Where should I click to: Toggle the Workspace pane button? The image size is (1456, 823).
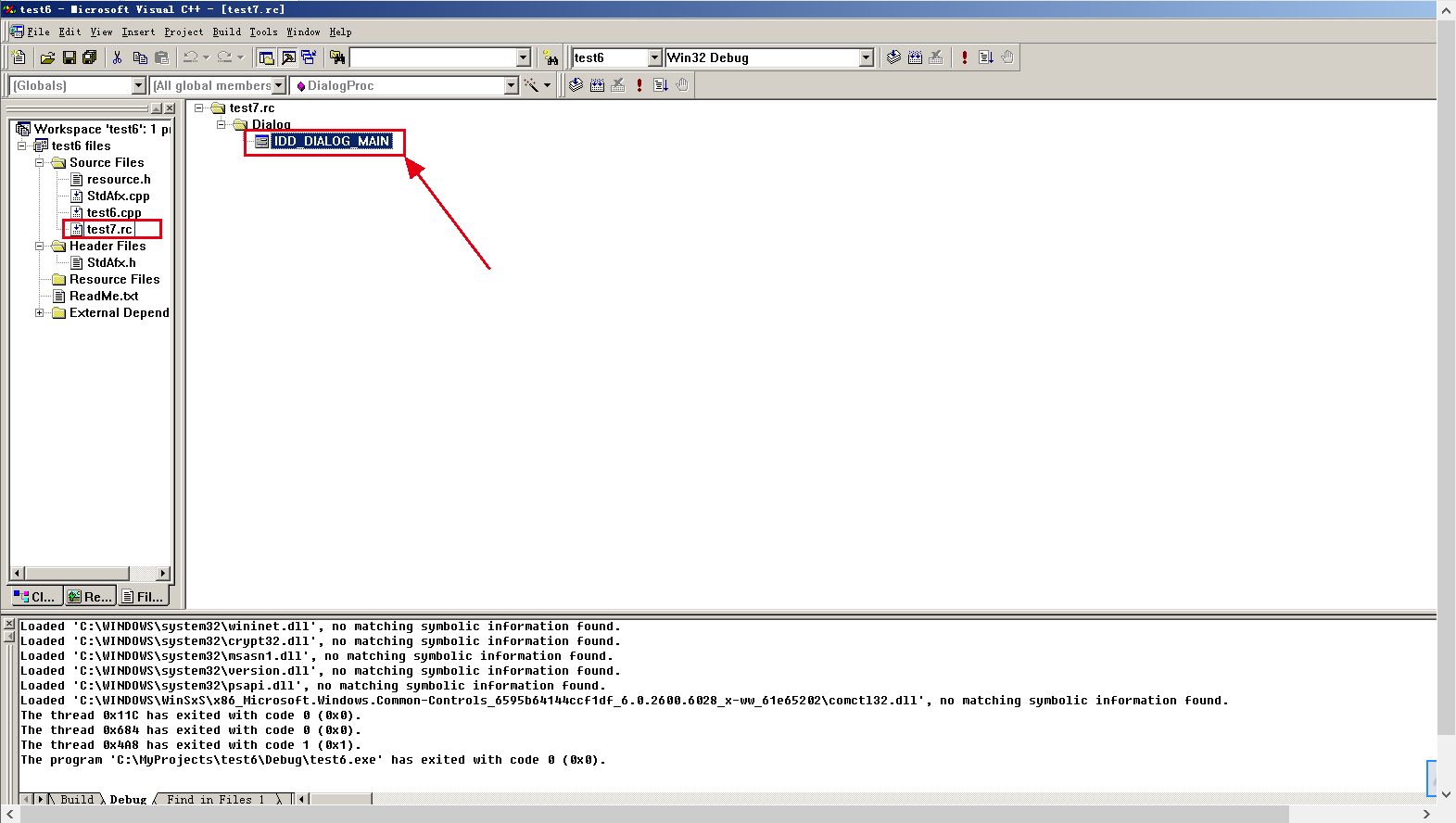click(267, 57)
